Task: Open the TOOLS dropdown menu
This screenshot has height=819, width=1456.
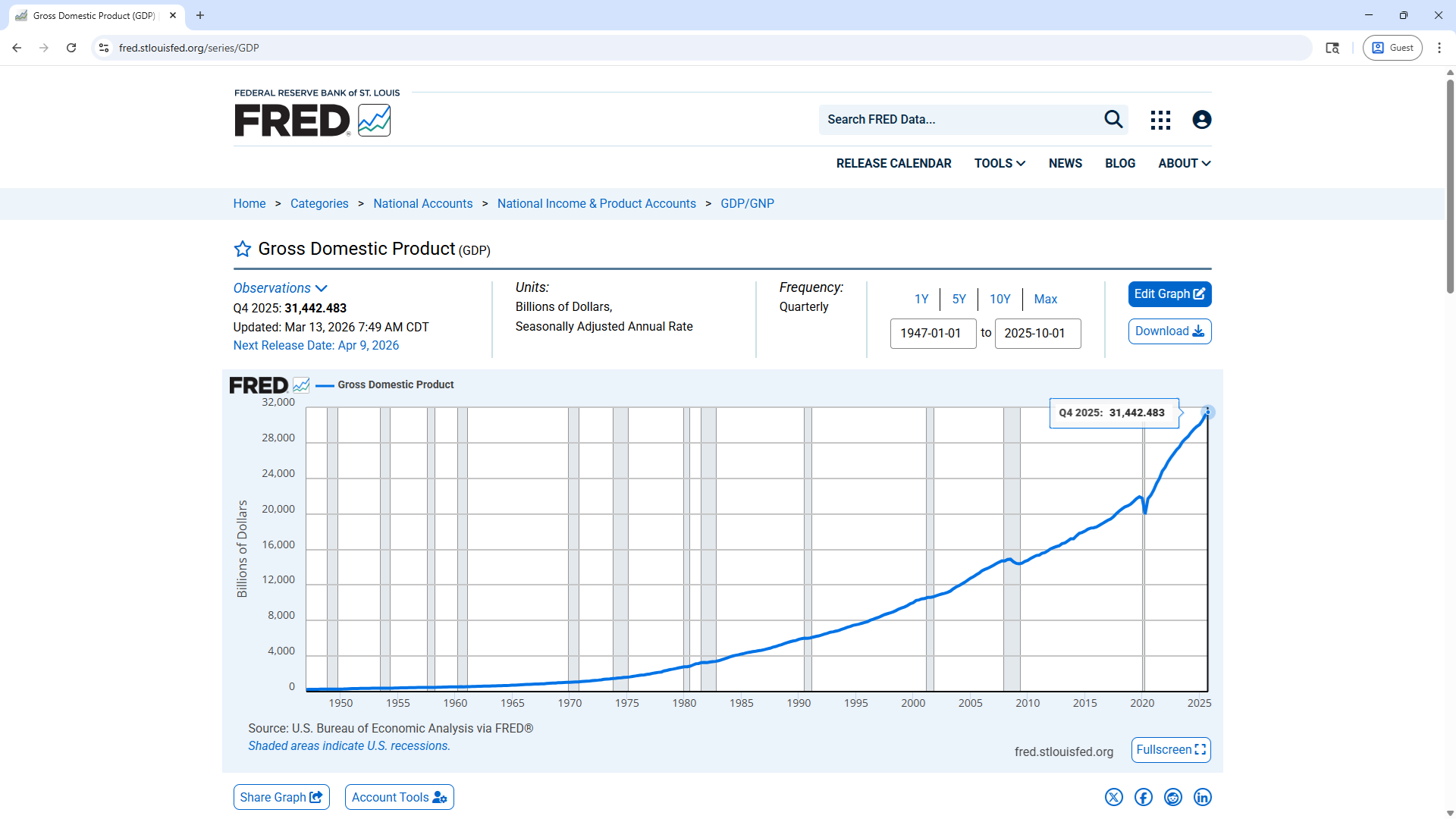Action: click(999, 164)
